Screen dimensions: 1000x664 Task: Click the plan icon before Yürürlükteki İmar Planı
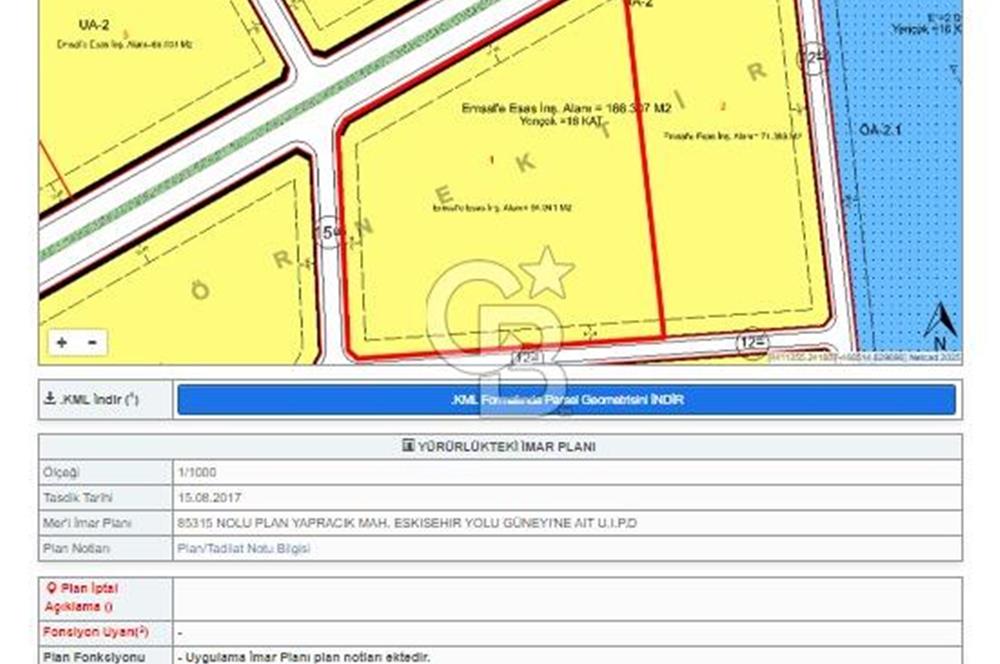click(408, 447)
